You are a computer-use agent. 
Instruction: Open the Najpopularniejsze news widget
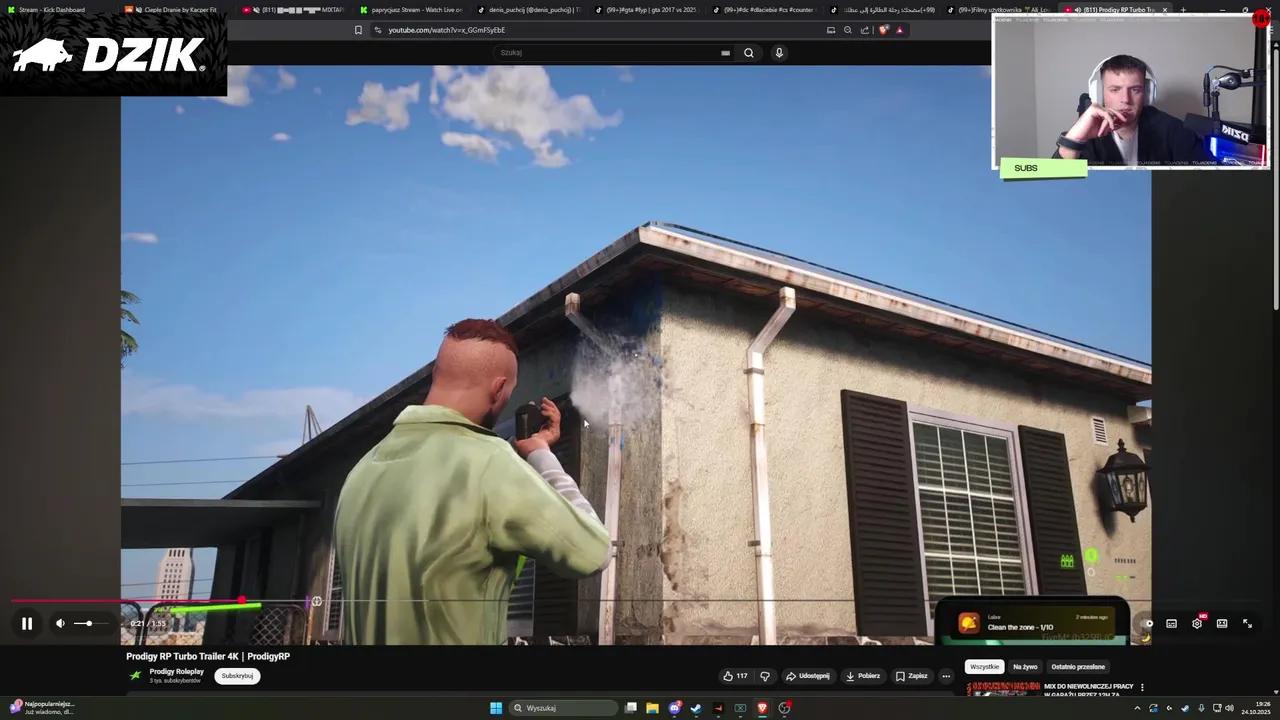[42, 708]
